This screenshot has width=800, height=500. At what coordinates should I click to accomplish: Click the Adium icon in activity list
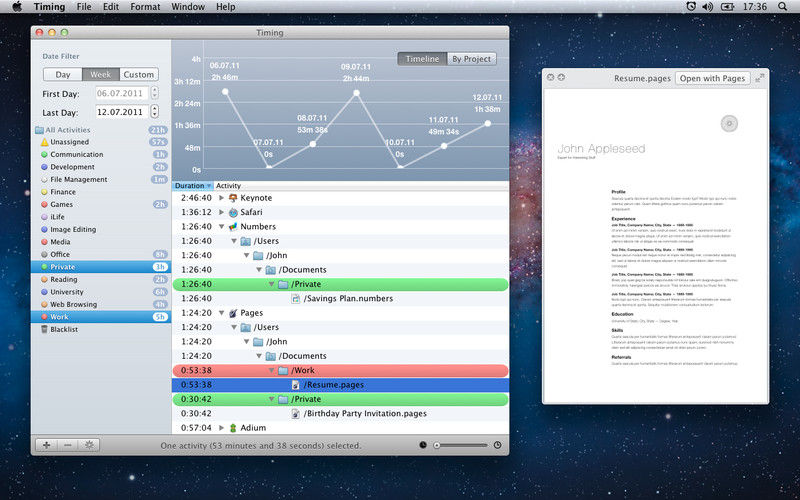(x=232, y=428)
